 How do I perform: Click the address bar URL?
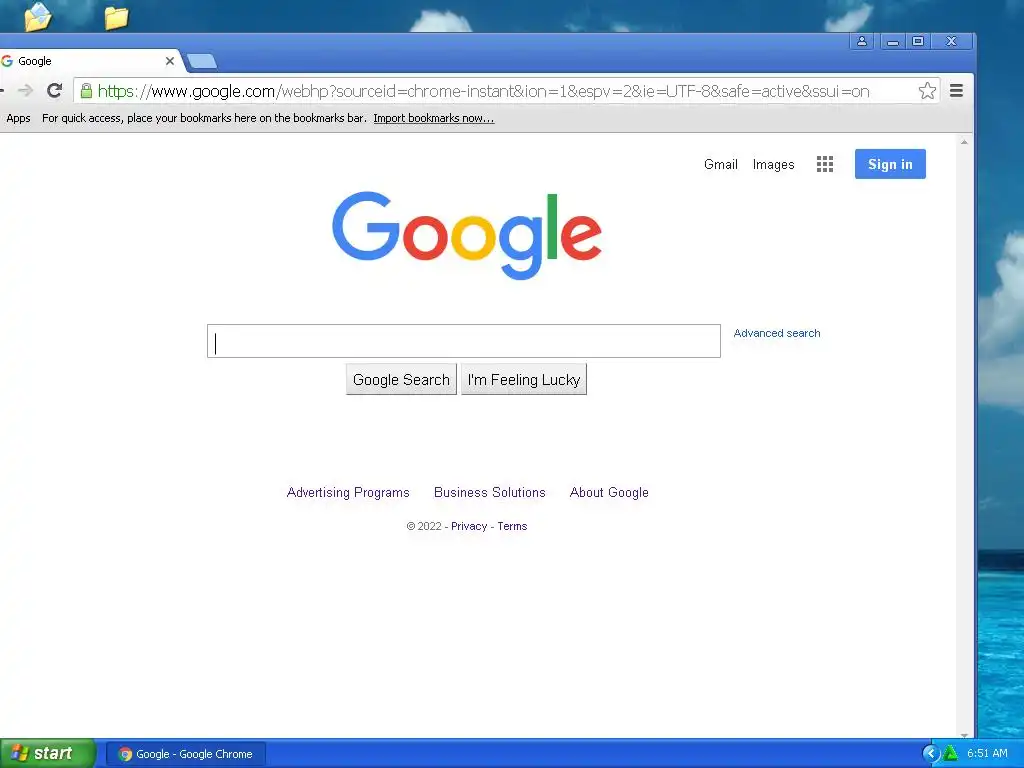pos(483,91)
